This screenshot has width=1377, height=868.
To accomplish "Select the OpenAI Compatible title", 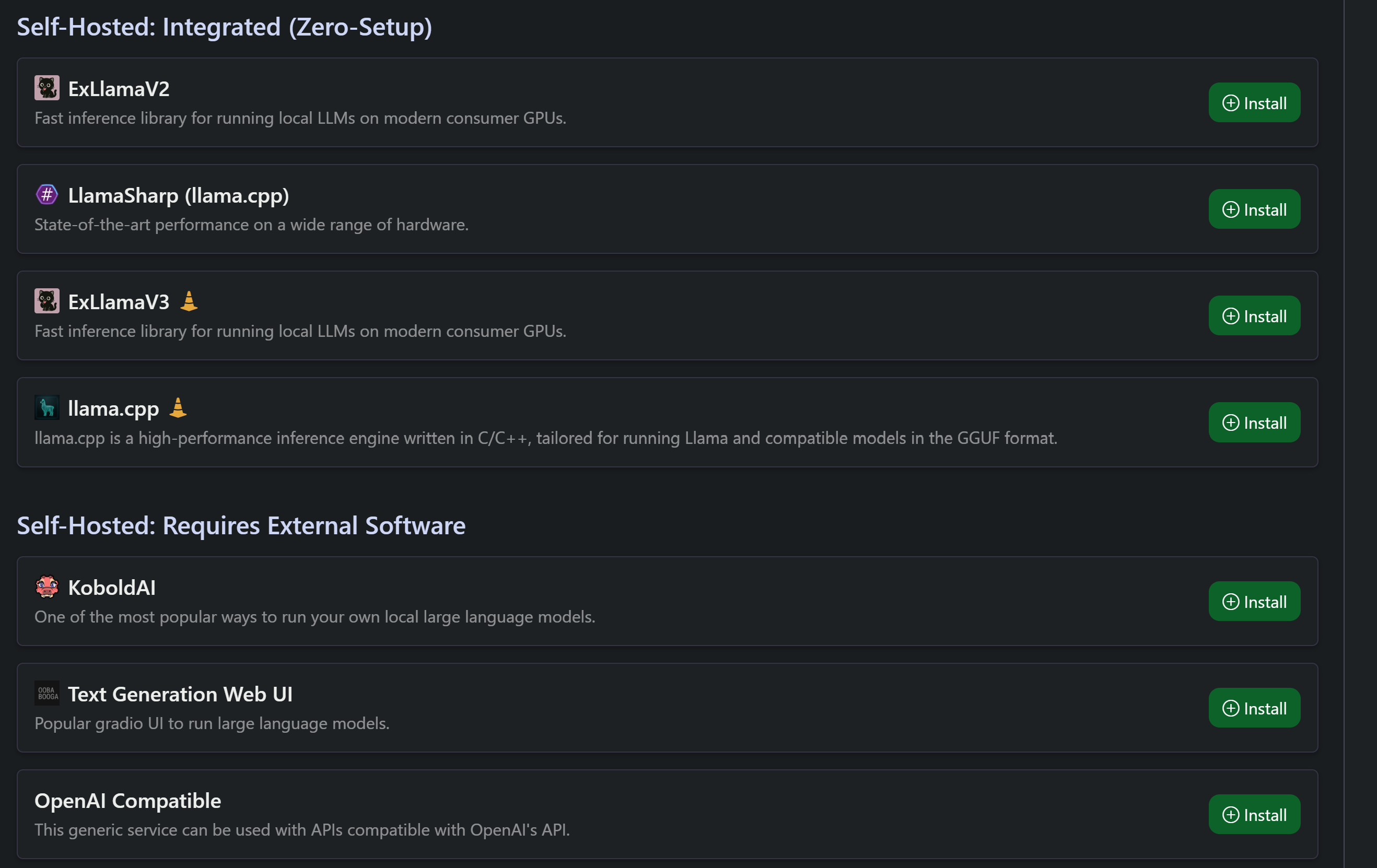I will tap(127, 801).
